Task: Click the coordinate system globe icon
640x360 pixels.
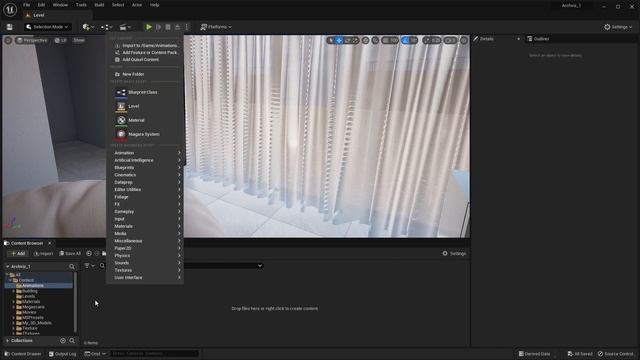Action: pyautogui.click(x=365, y=40)
